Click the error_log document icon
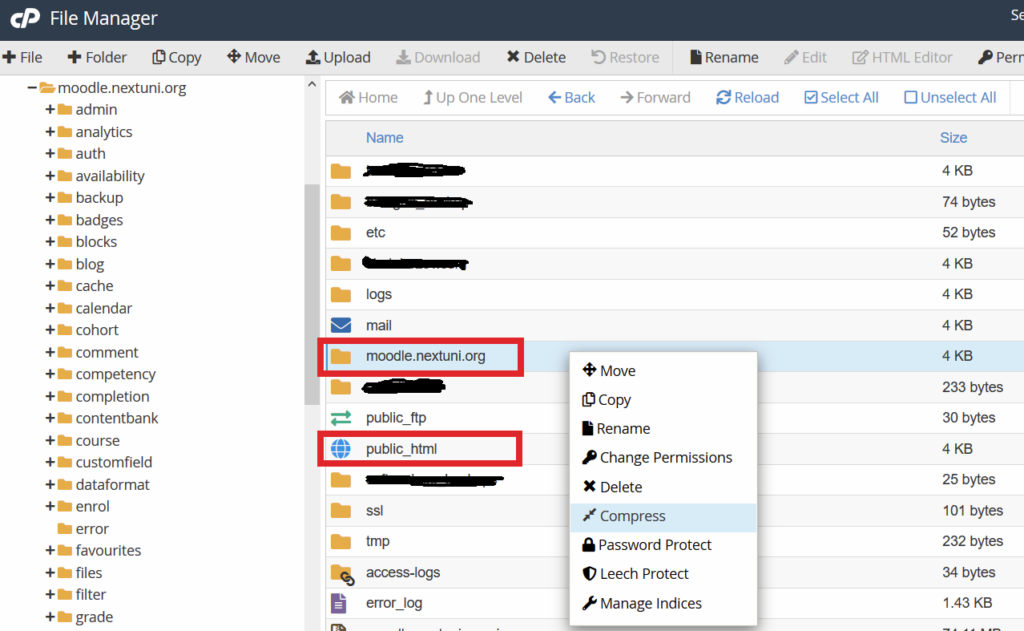This screenshot has height=631, width=1024. pos(338,603)
